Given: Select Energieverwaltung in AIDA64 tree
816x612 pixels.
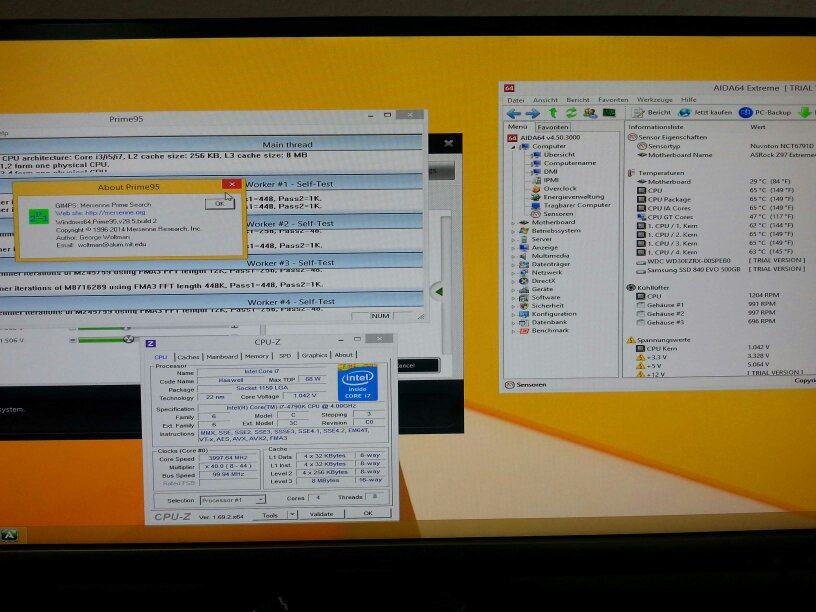Looking at the screenshot, I should pos(568,197).
